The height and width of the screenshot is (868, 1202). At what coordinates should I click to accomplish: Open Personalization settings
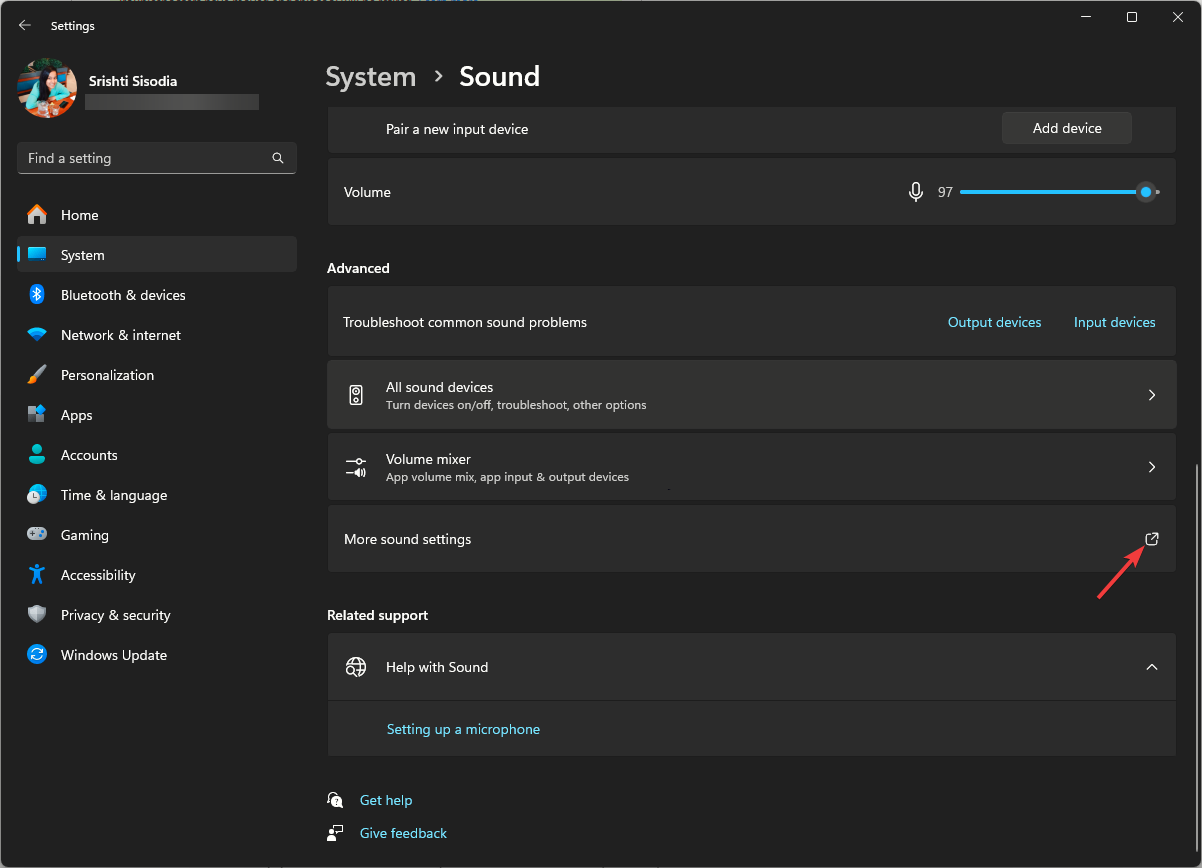[157, 375]
